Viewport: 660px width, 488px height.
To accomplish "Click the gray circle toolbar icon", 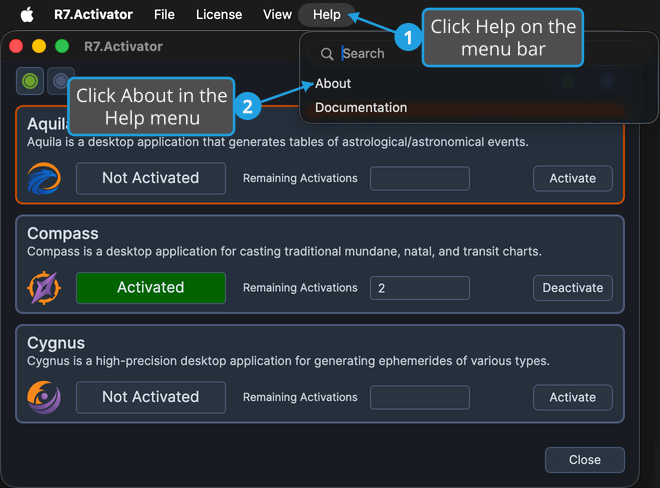I will click(x=61, y=81).
